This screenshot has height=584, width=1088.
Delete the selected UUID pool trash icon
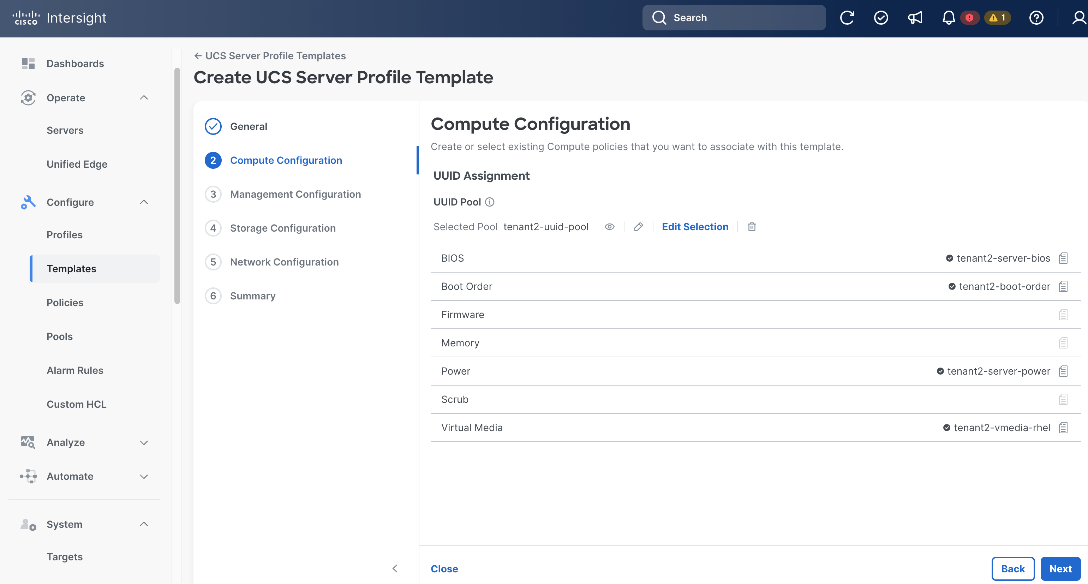click(x=751, y=227)
